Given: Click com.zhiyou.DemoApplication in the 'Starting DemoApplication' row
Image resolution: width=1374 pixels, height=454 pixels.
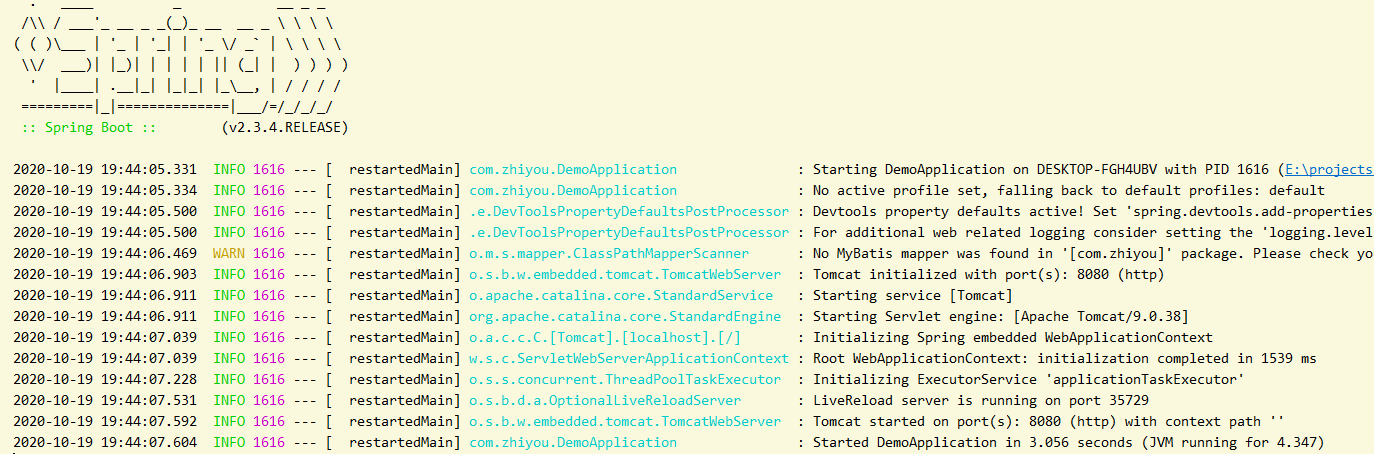Looking at the screenshot, I should (573, 170).
